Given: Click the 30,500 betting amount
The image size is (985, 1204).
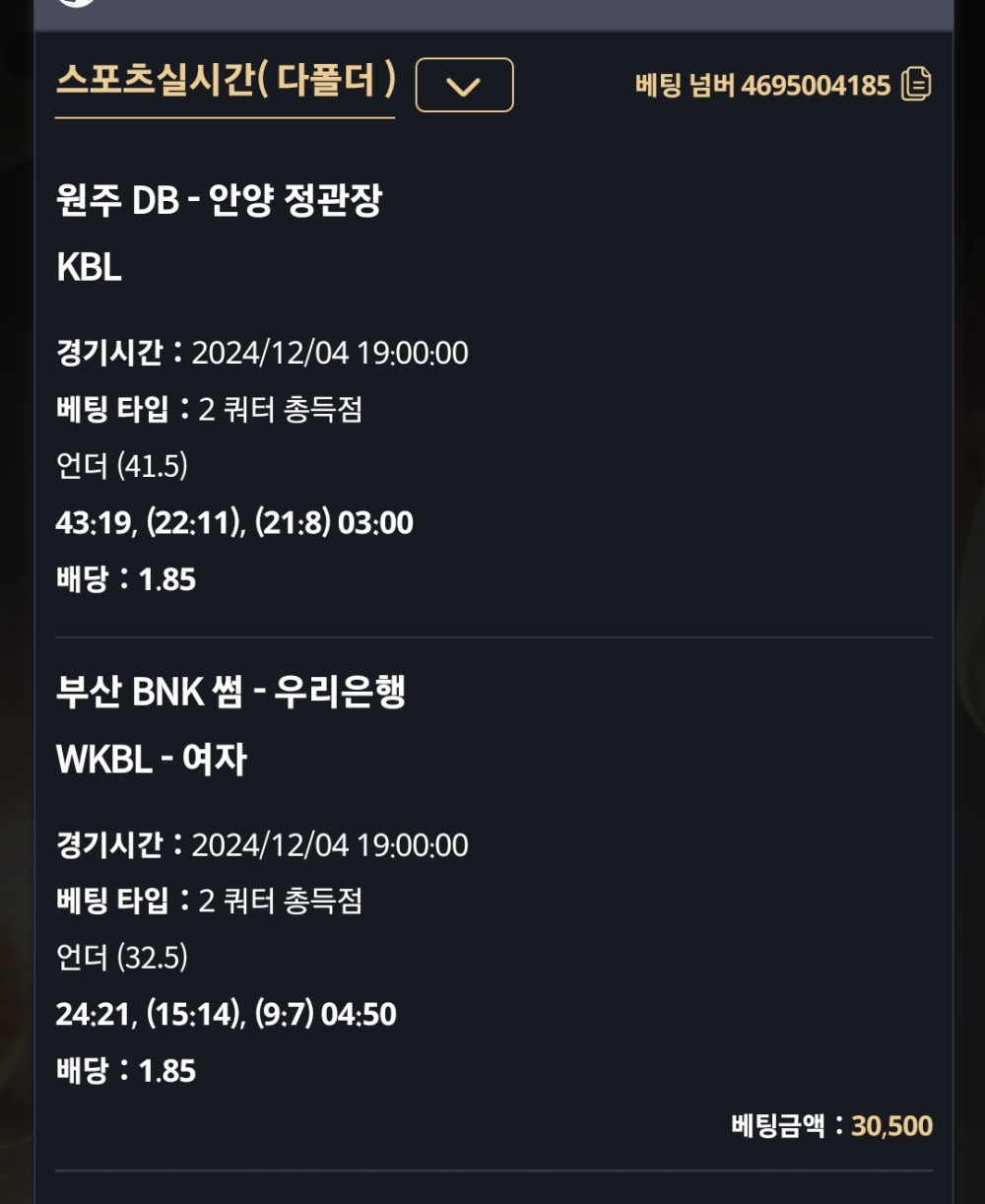Looking at the screenshot, I should tap(891, 1125).
